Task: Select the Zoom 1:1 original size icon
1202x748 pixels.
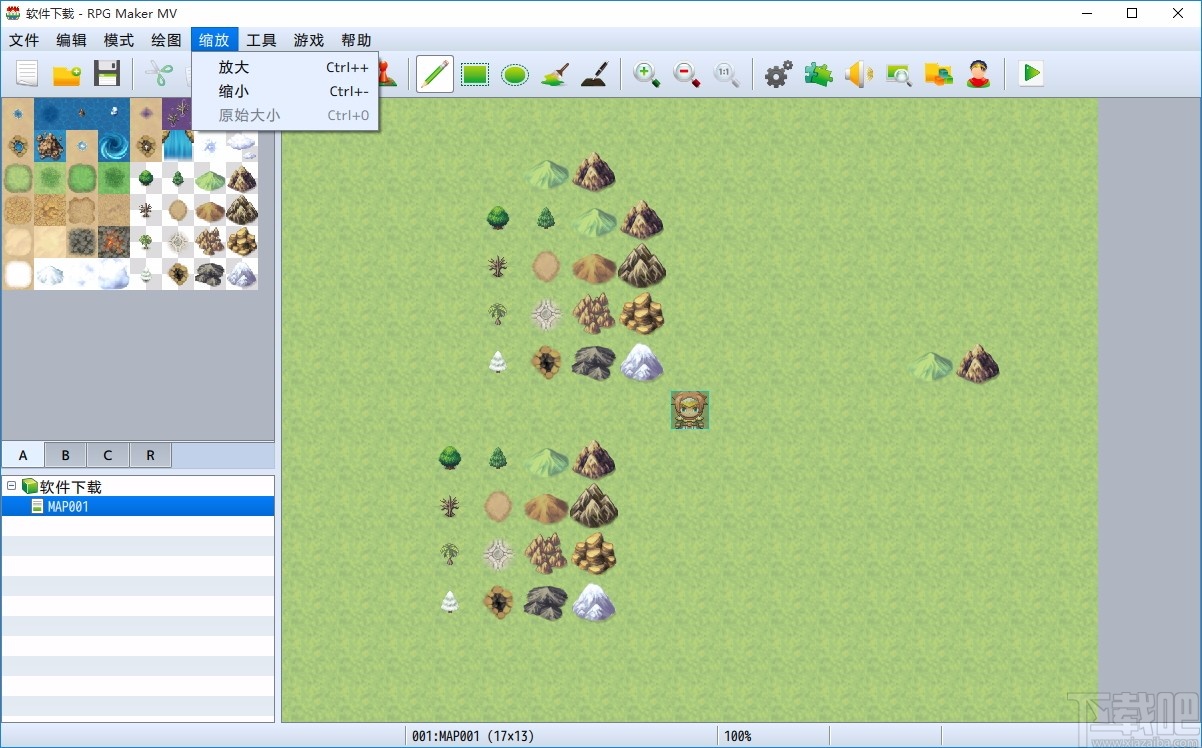Action: (727, 74)
